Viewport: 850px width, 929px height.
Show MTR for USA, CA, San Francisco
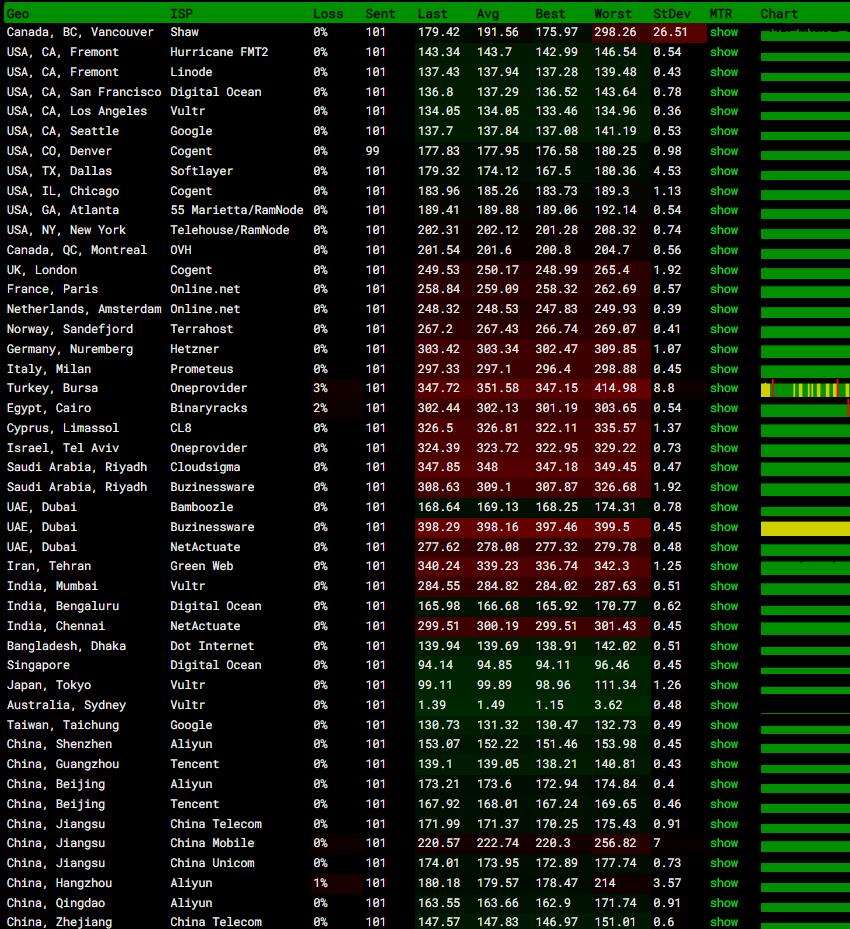724,92
